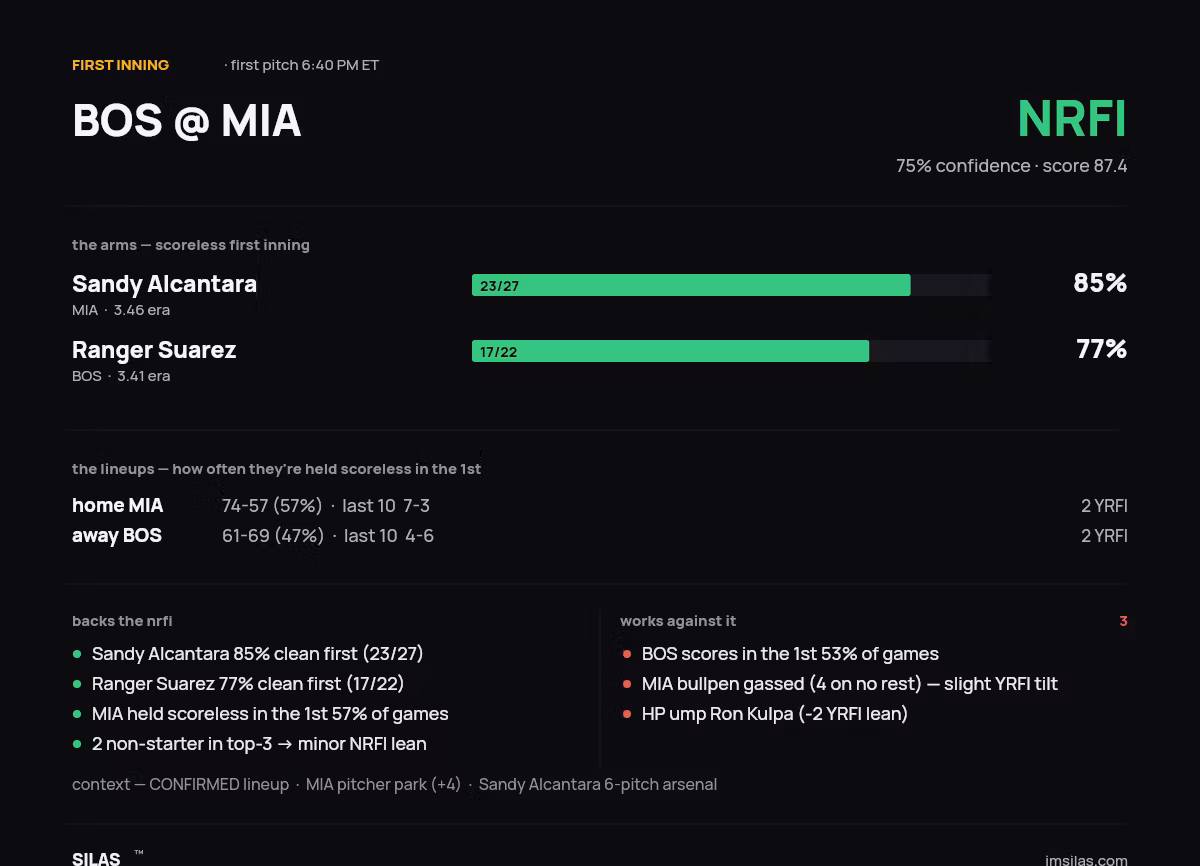Click Sandy Alcantara's name in the arms section
Viewport: 1200px width, 866px height.
click(164, 284)
